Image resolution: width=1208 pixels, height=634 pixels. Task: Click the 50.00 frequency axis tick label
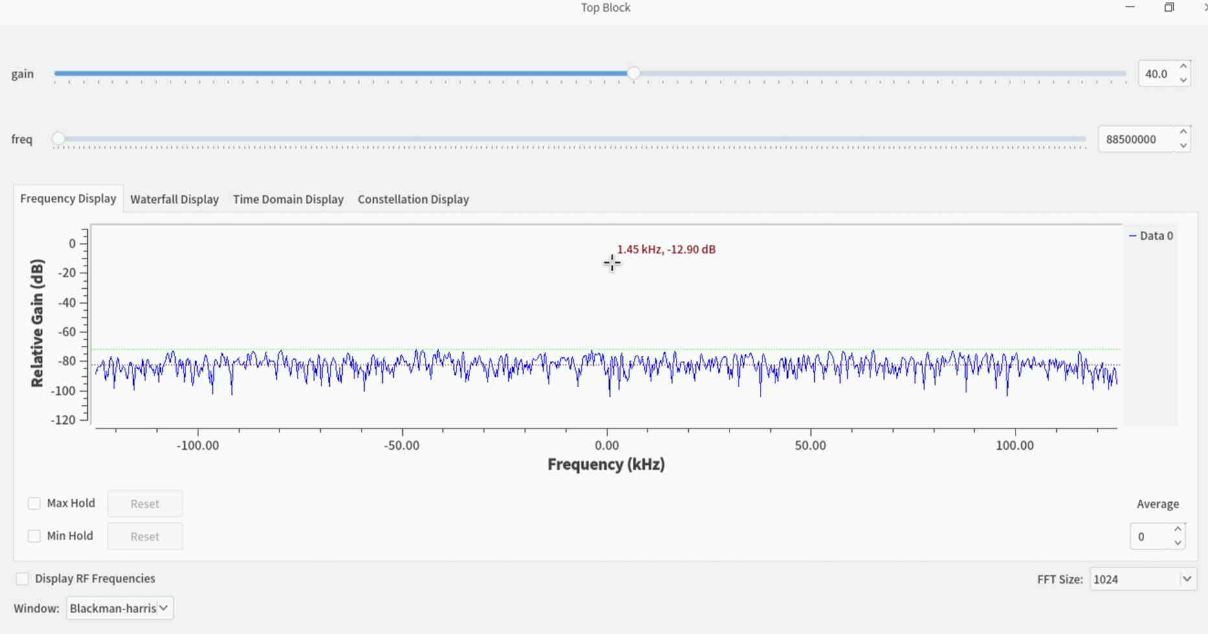point(811,445)
